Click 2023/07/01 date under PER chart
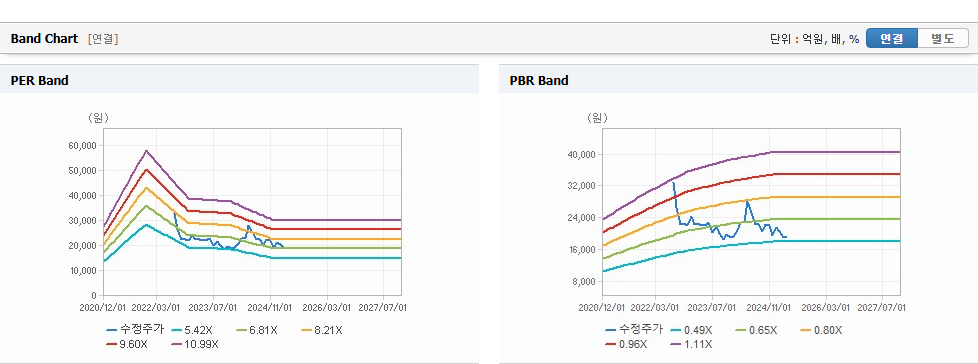This screenshot has width=978, height=364. click(x=213, y=308)
